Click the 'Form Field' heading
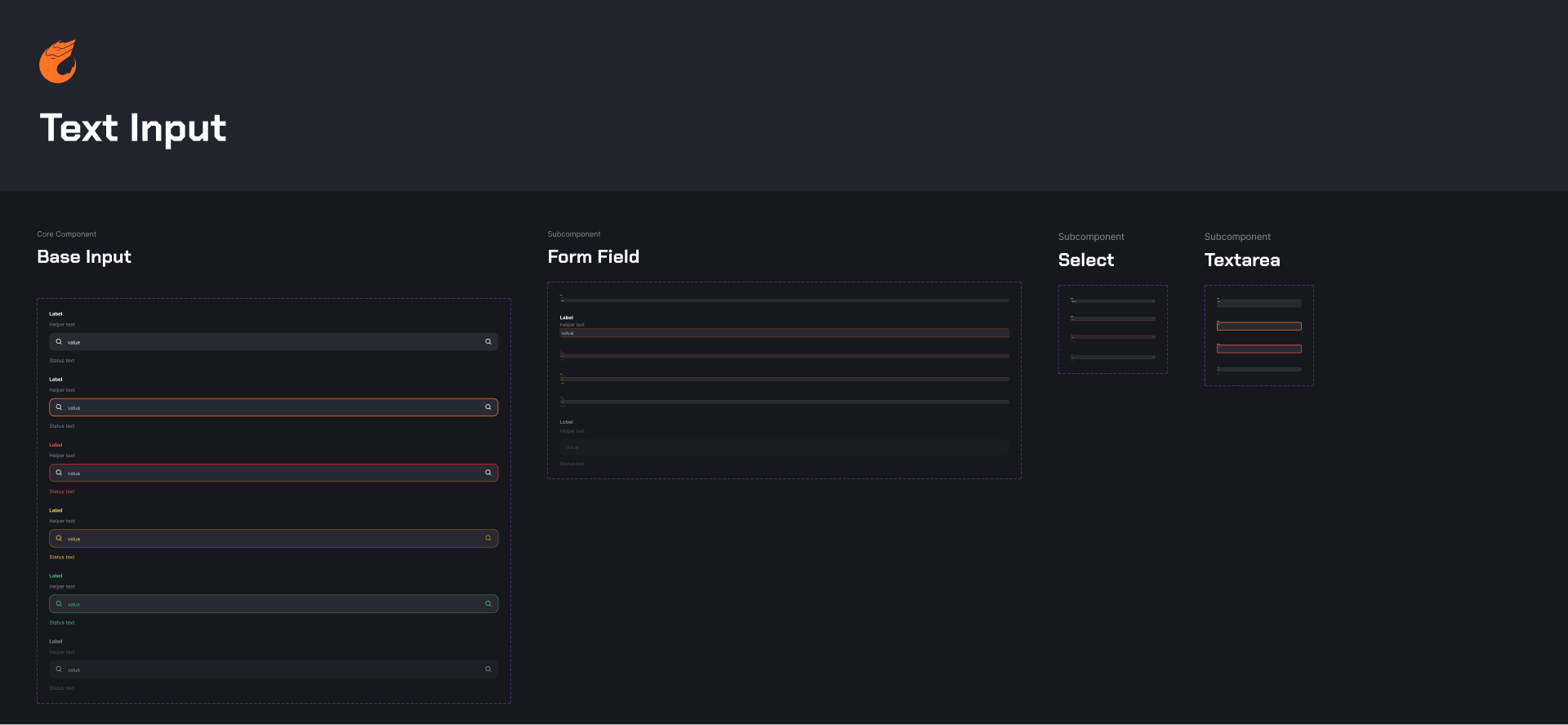Viewport: 1568px width, 725px height. 594,257
